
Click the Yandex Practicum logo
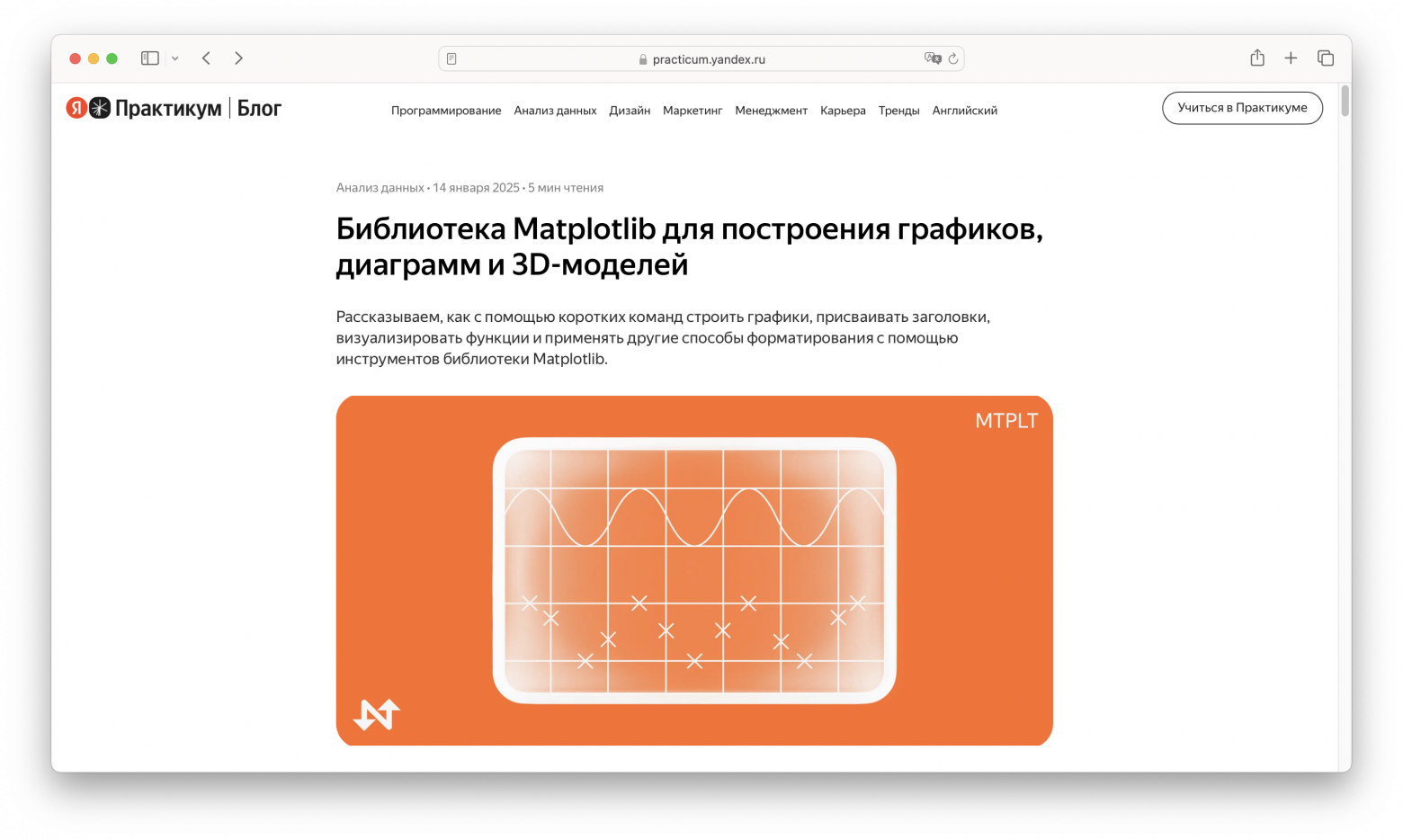point(144,109)
